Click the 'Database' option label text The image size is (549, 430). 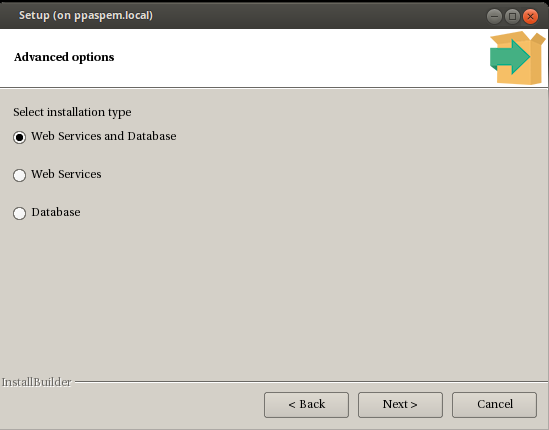(56, 212)
